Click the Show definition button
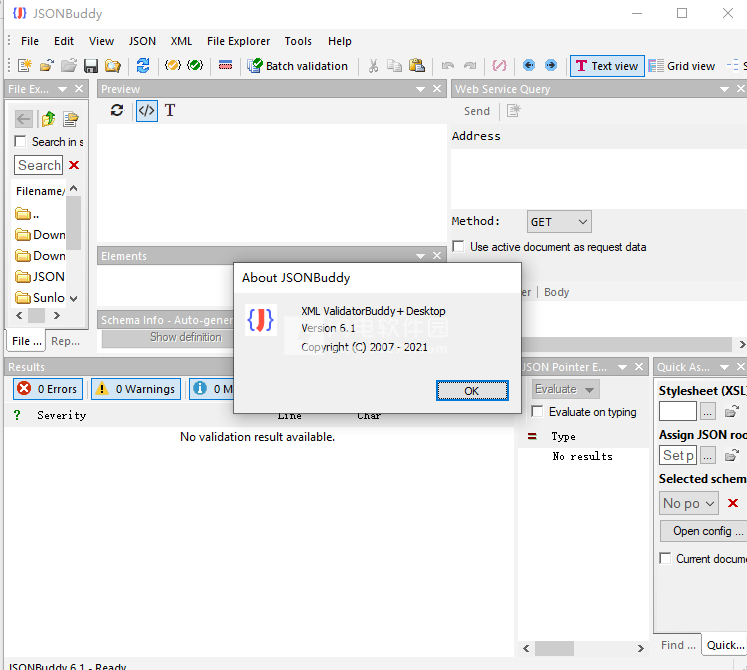 pyautogui.click(x=168, y=337)
